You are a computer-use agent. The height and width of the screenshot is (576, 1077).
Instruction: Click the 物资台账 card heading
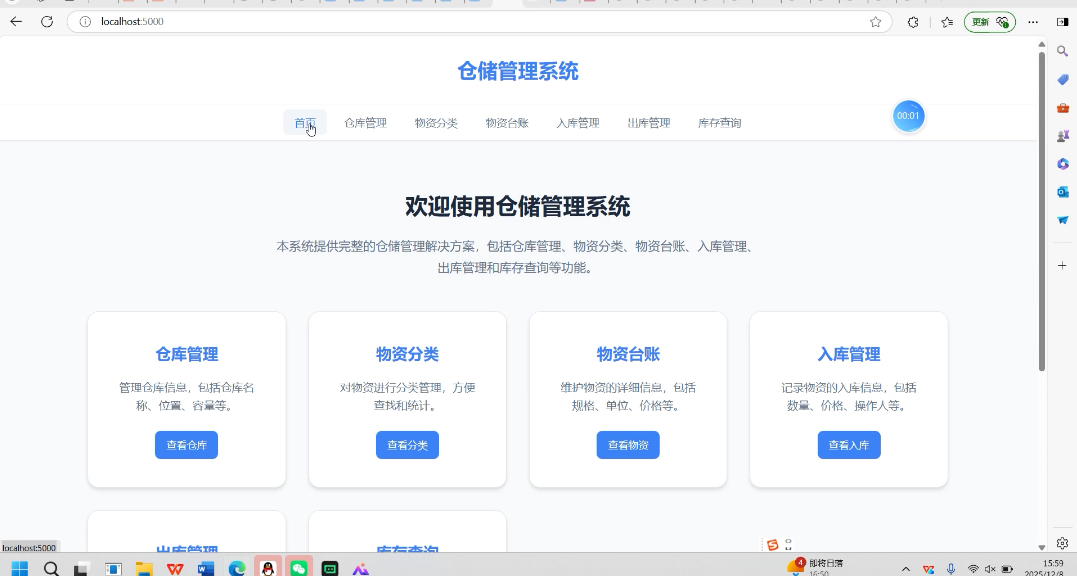point(628,354)
